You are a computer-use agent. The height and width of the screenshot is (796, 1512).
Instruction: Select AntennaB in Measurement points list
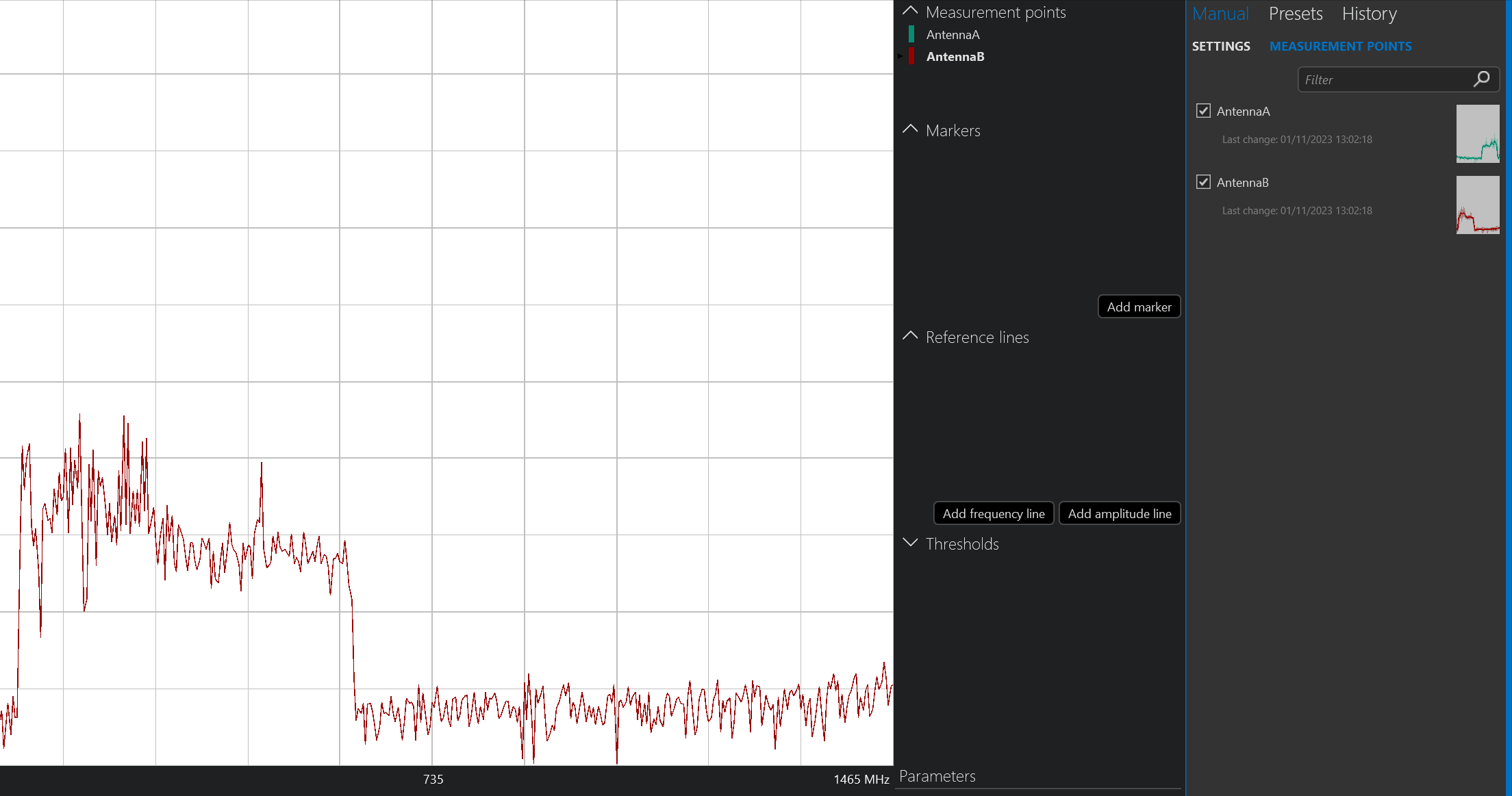pyautogui.click(x=955, y=57)
